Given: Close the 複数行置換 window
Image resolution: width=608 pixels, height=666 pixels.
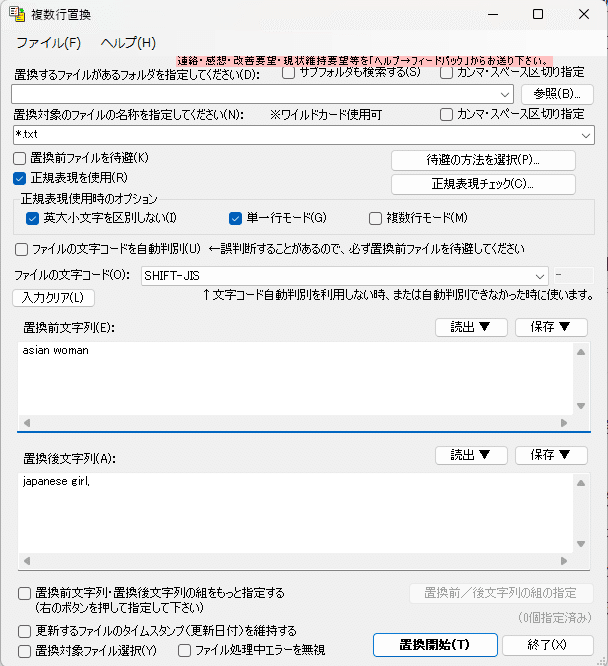Looking at the screenshot, I should [584, 14].
